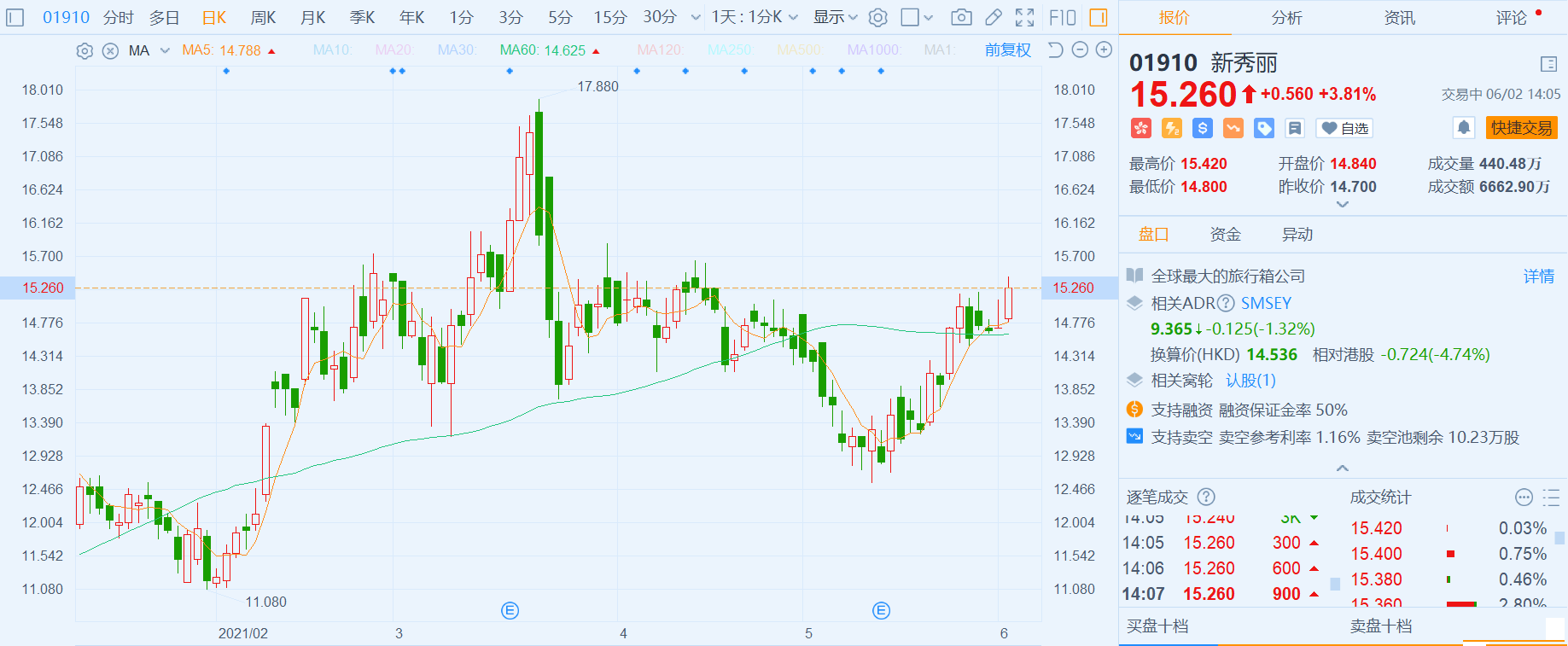Image resolution: width=1568 pixels, height=646 pixels.
Task: Open the 分析 tab
Action: (x=1286, y=18)
